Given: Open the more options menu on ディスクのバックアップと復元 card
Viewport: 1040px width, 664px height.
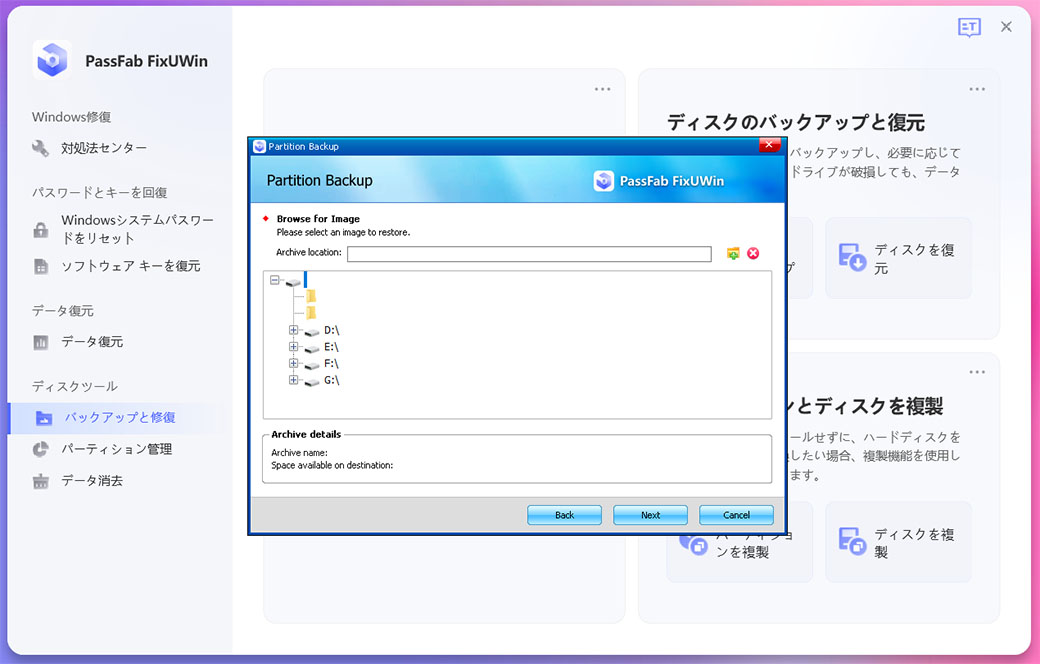Looking at the screenshot, I should (977, 88).
